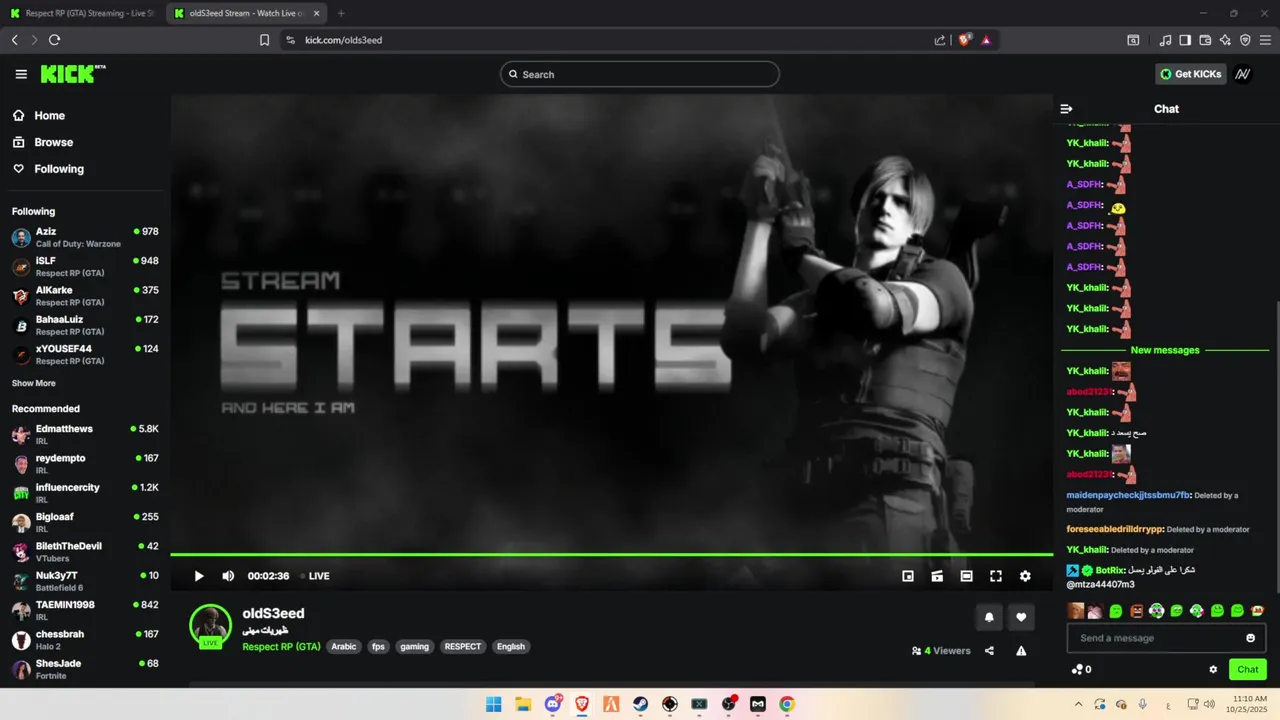Open Bigloaaf recommended channel
Image resolution: width=1280 pixels, height=720 pixels.
85,522
